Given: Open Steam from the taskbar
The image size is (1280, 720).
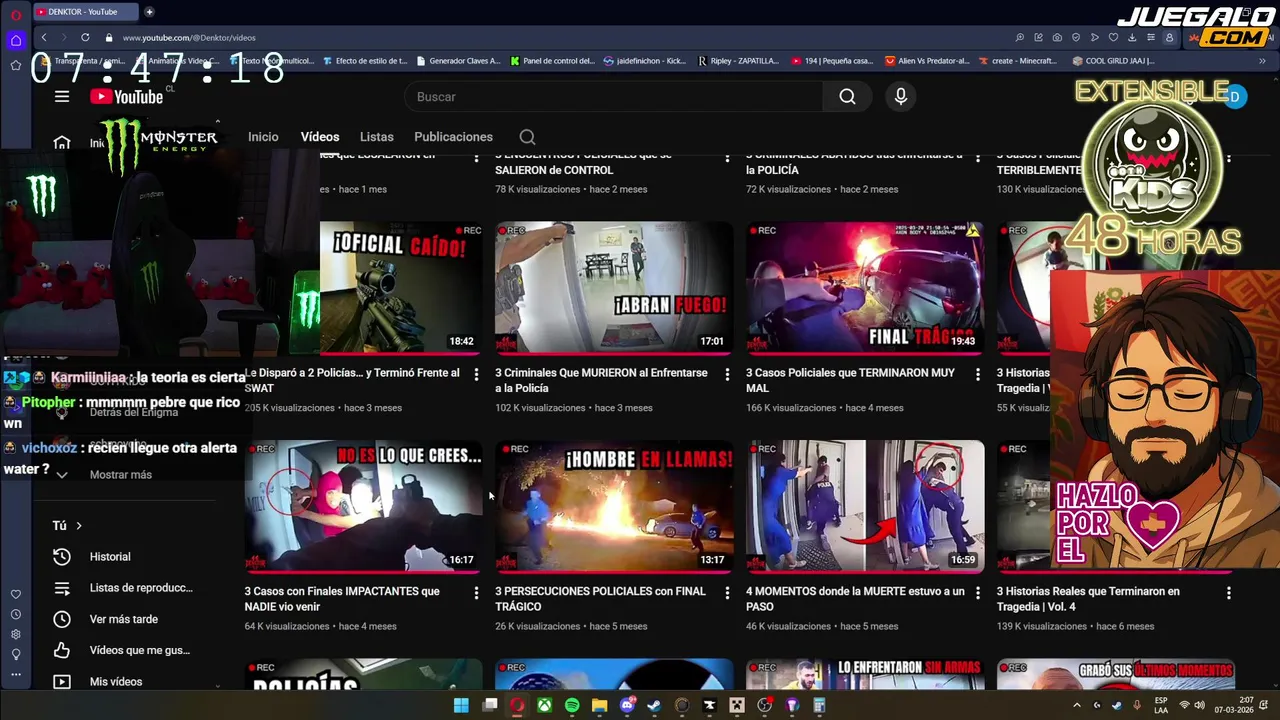Looking at the screenshot, I should pyautogui.click(x=654, y=705).
